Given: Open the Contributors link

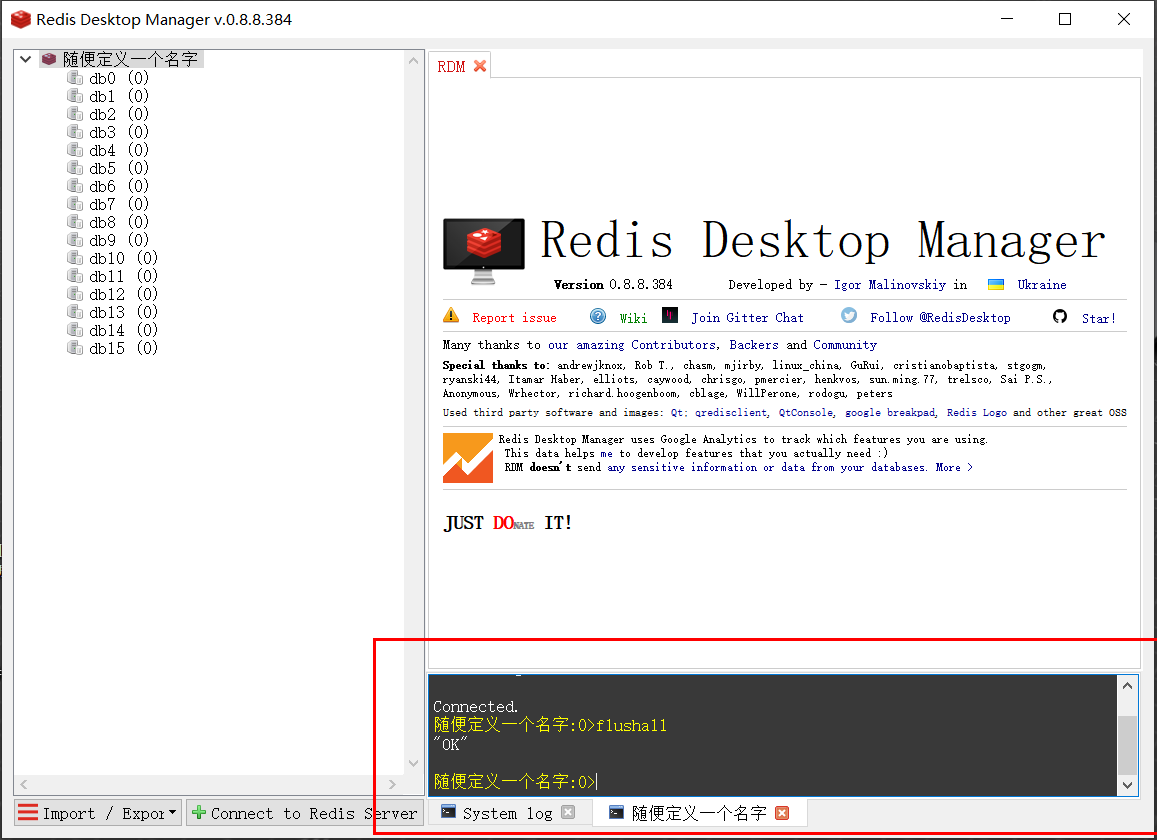Looking at the screenshot, I should click(673, 345).
